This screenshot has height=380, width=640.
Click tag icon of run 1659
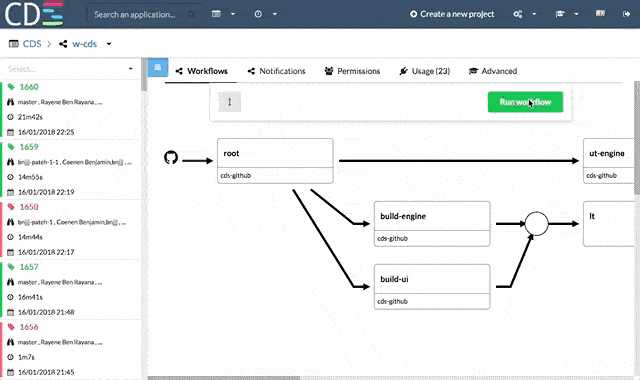click(x=11, y=147)
